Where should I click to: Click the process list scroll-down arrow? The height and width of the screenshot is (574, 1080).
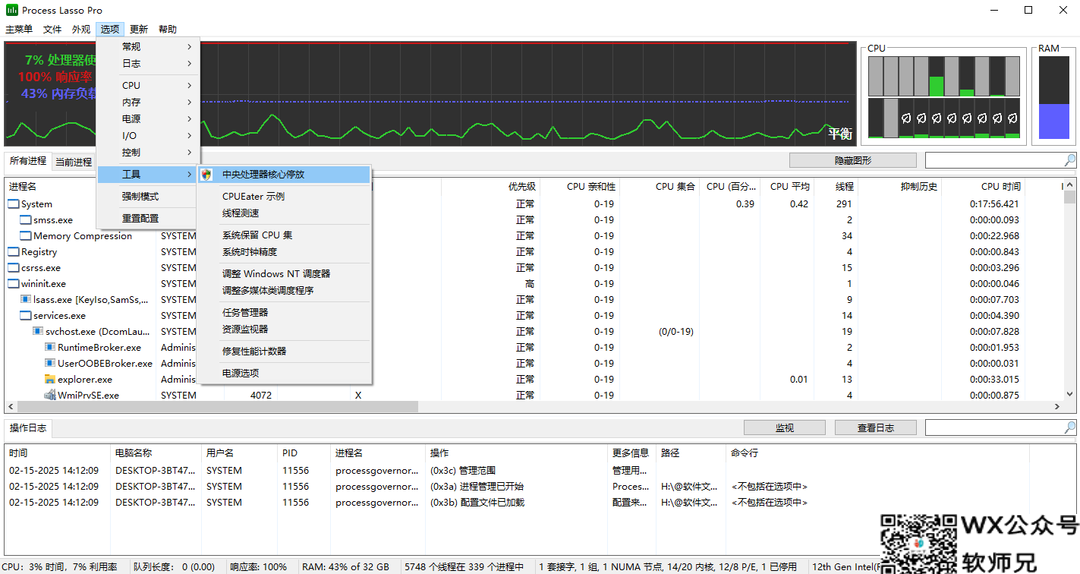pos(1069,394)
